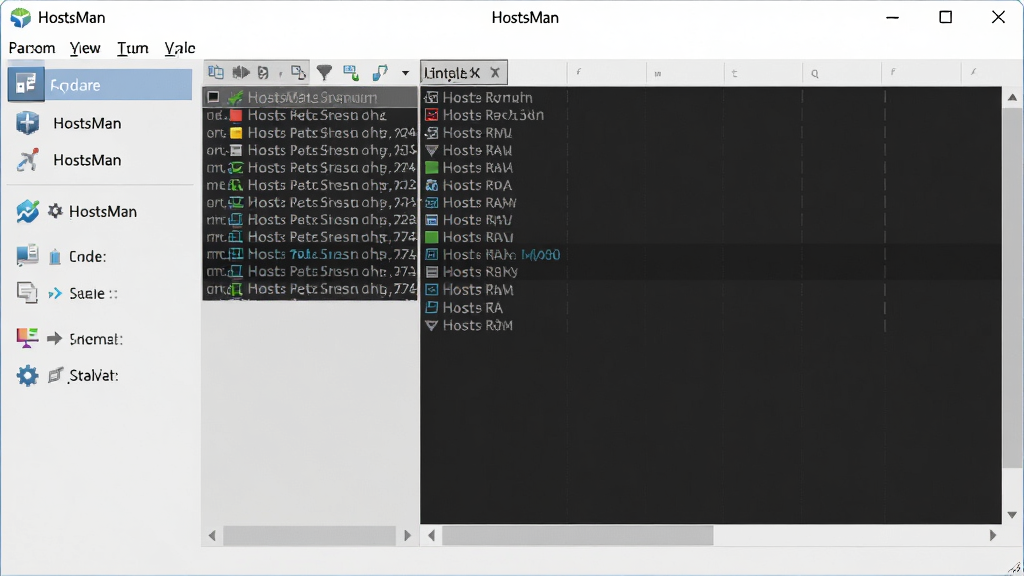
Task: Open the small toolbar dropdown arrow
Action: [406, 73]
